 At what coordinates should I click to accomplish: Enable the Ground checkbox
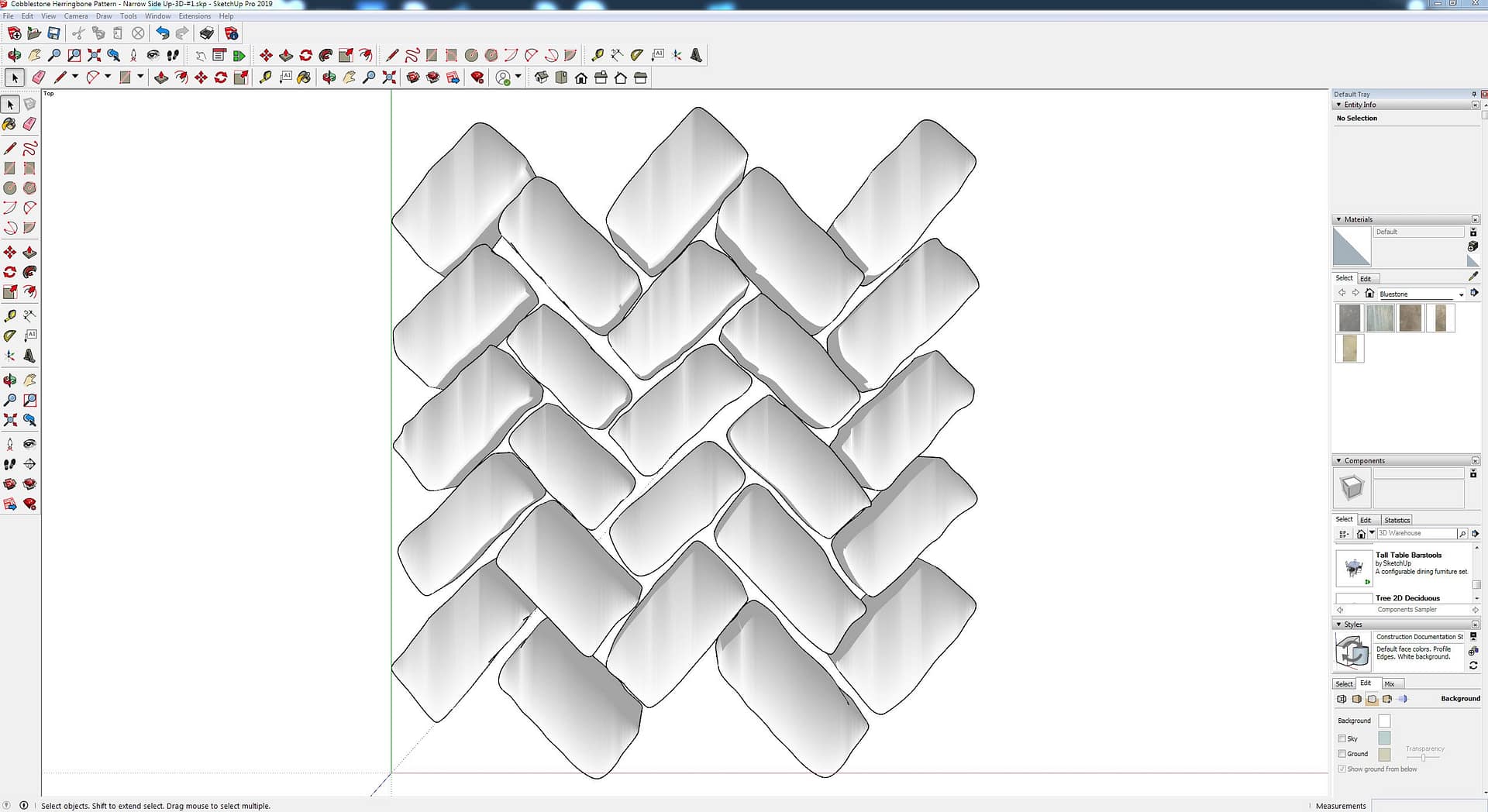click(x=1342, y=754)
